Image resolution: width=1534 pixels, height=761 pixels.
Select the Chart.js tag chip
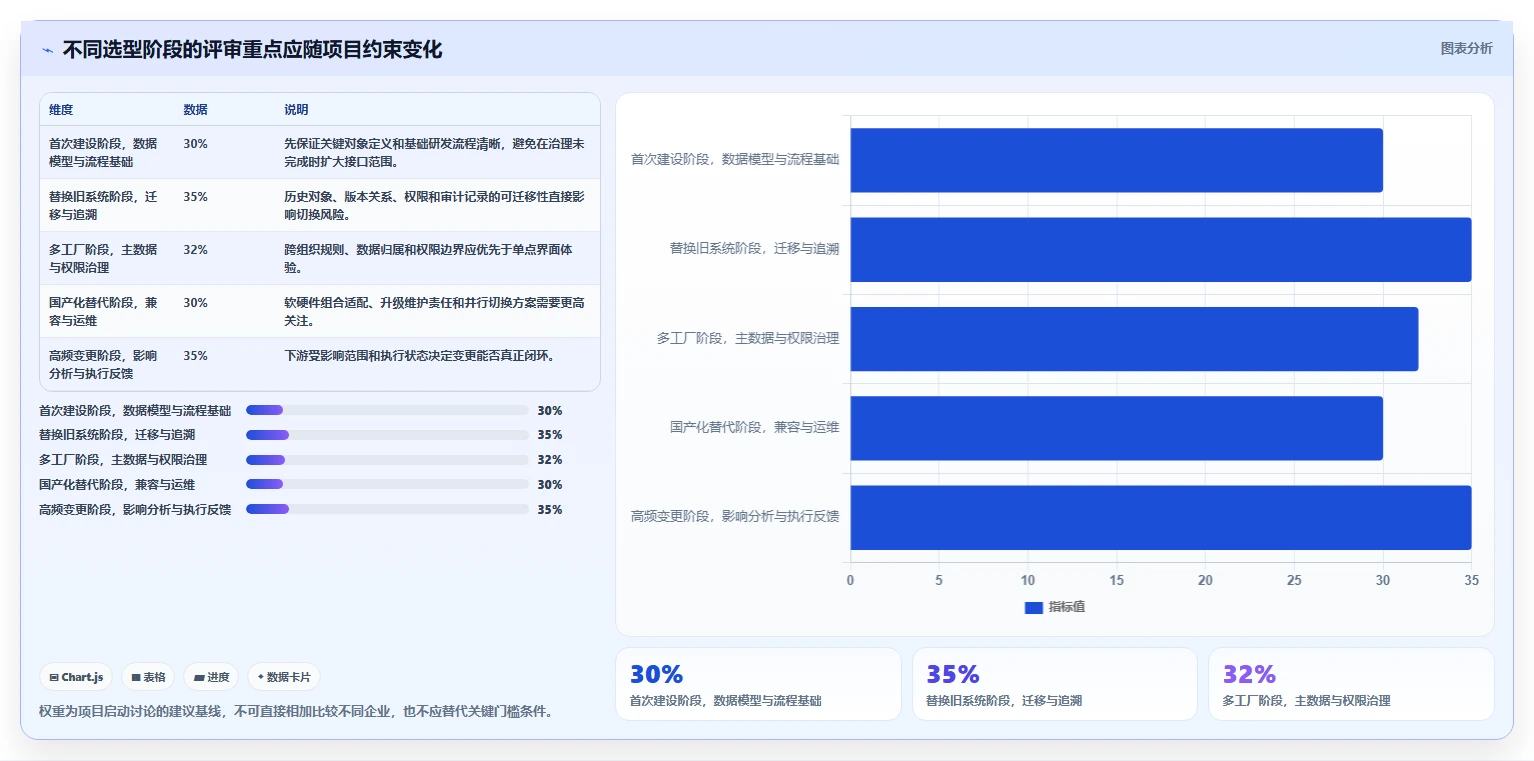77,677
